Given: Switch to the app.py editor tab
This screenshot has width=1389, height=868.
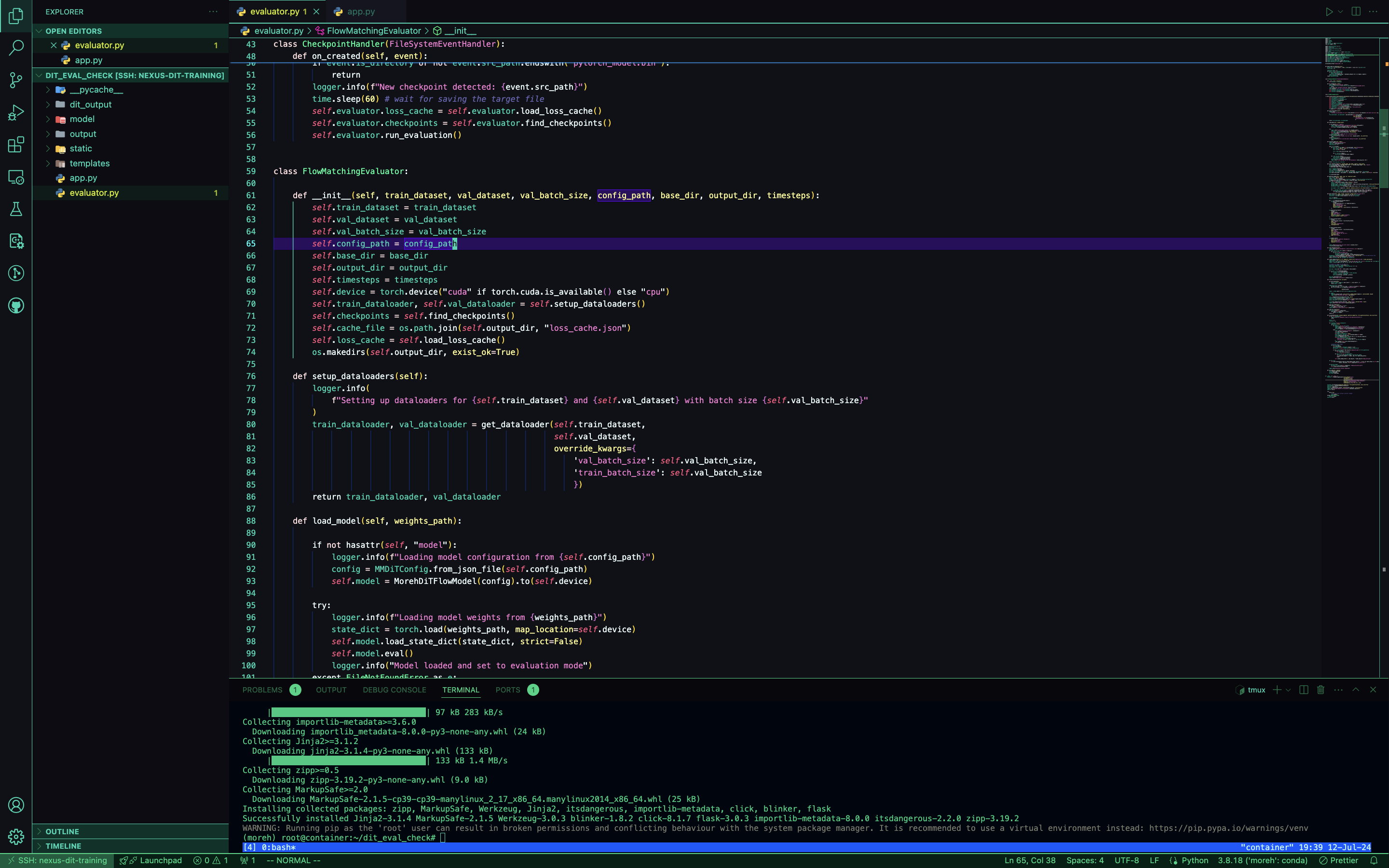Looking at the screenshot, I should point(360,12).
